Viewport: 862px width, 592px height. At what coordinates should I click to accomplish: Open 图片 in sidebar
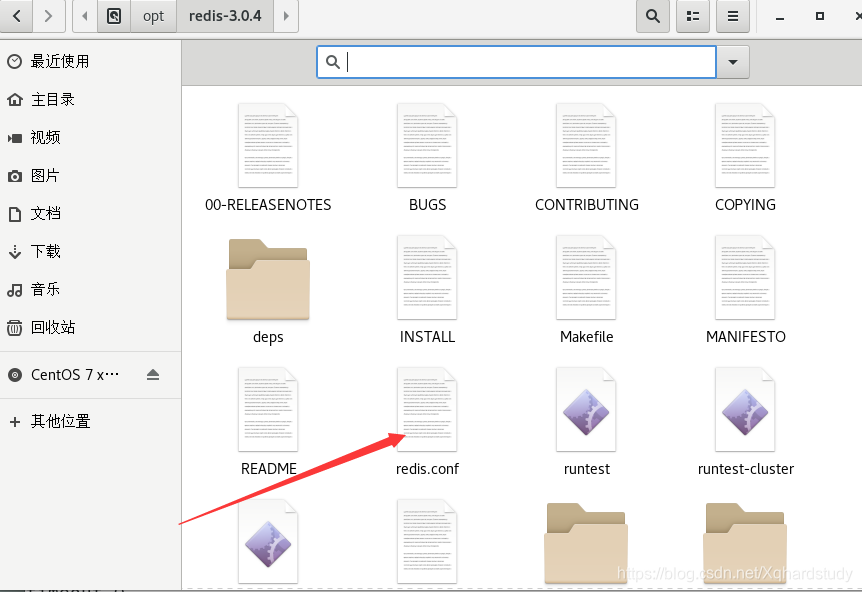click(90, 175)
